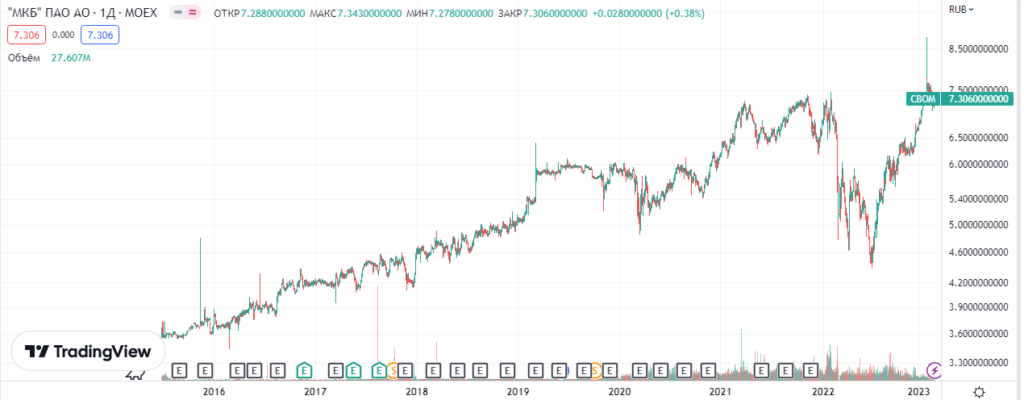Click the 8.5000000000 price axis label
Screen dimensions: 1024x400
(x=978, y=49)
